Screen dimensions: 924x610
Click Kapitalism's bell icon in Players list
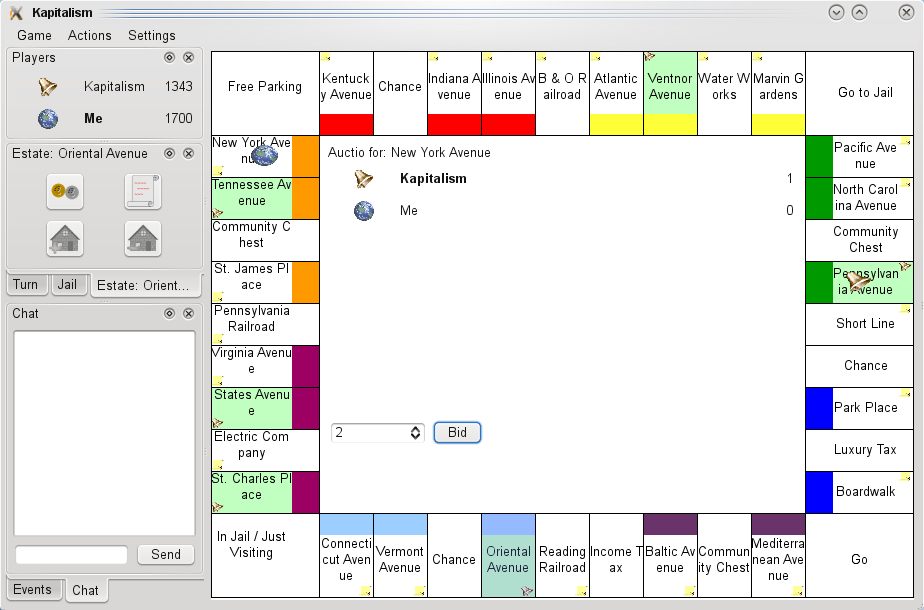tap(48, 87)
